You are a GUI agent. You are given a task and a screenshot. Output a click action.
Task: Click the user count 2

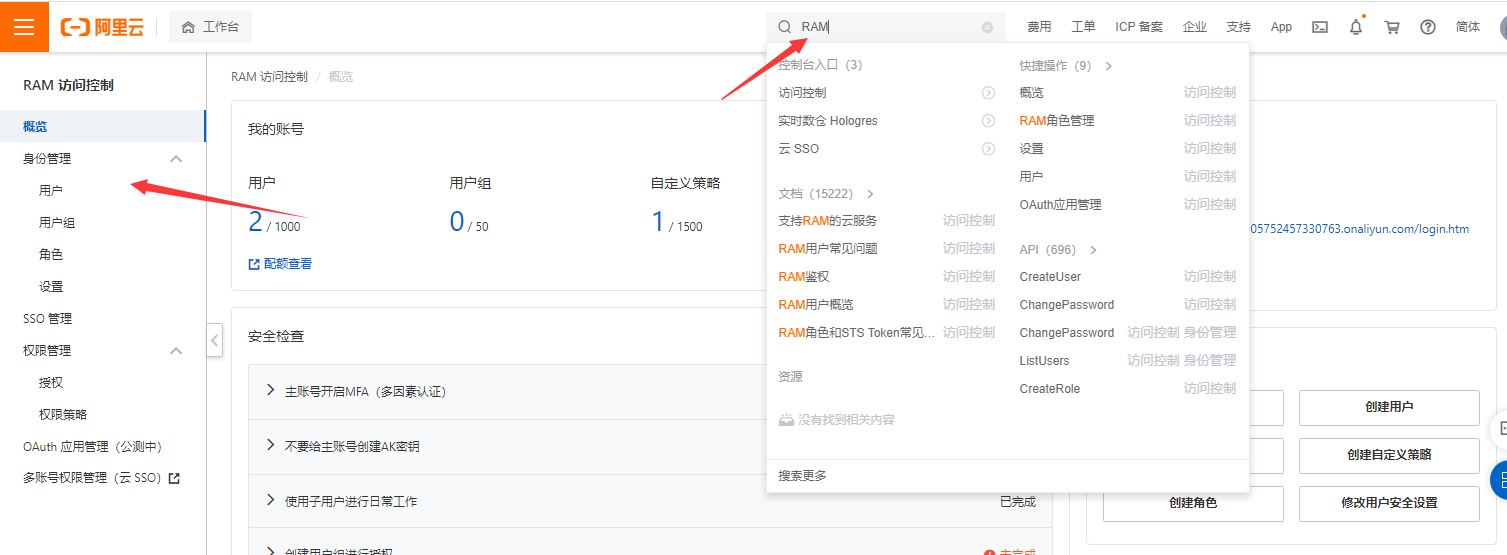255,221
